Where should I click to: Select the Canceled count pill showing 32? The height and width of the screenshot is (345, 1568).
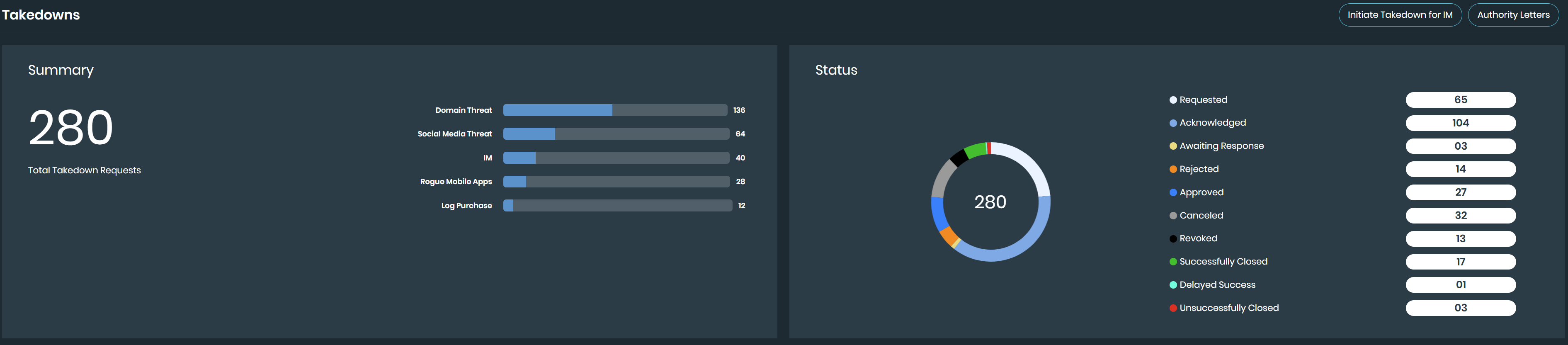1460,215
